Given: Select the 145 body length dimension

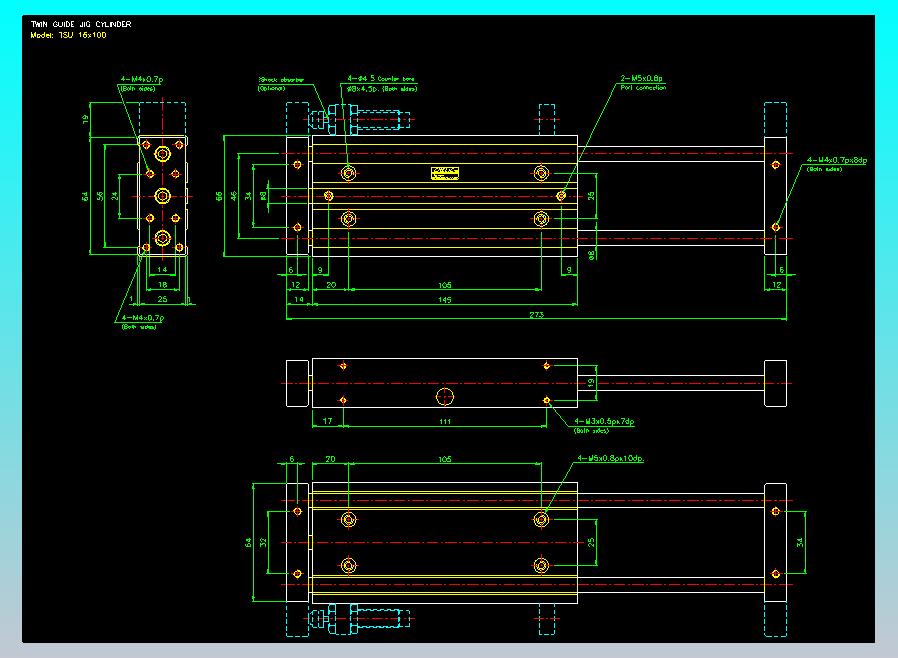Looking at the screenshot, I should [443, 299].
